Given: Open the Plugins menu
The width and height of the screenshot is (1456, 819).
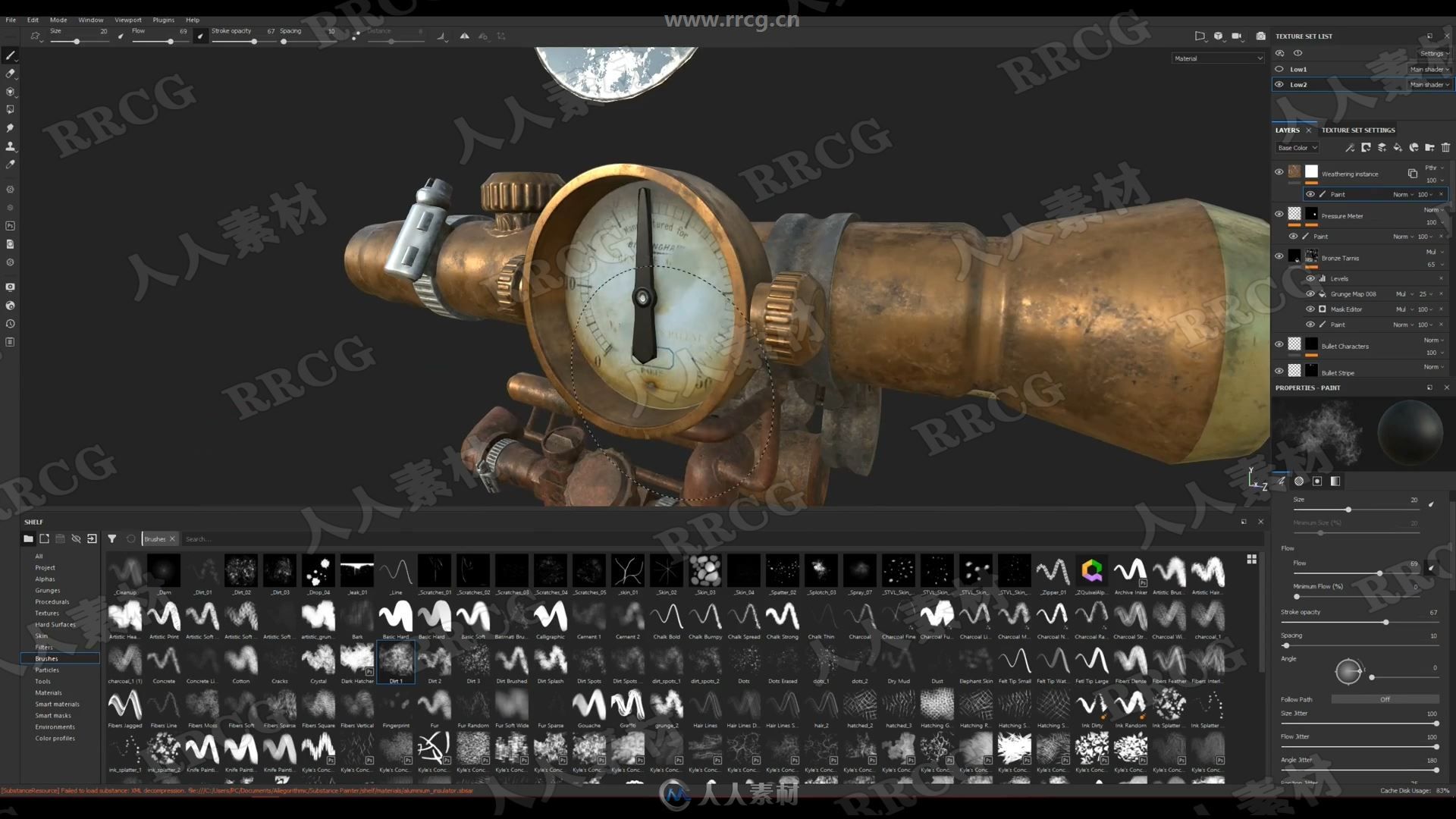Looking at the screenshot, I should [163, 20].
